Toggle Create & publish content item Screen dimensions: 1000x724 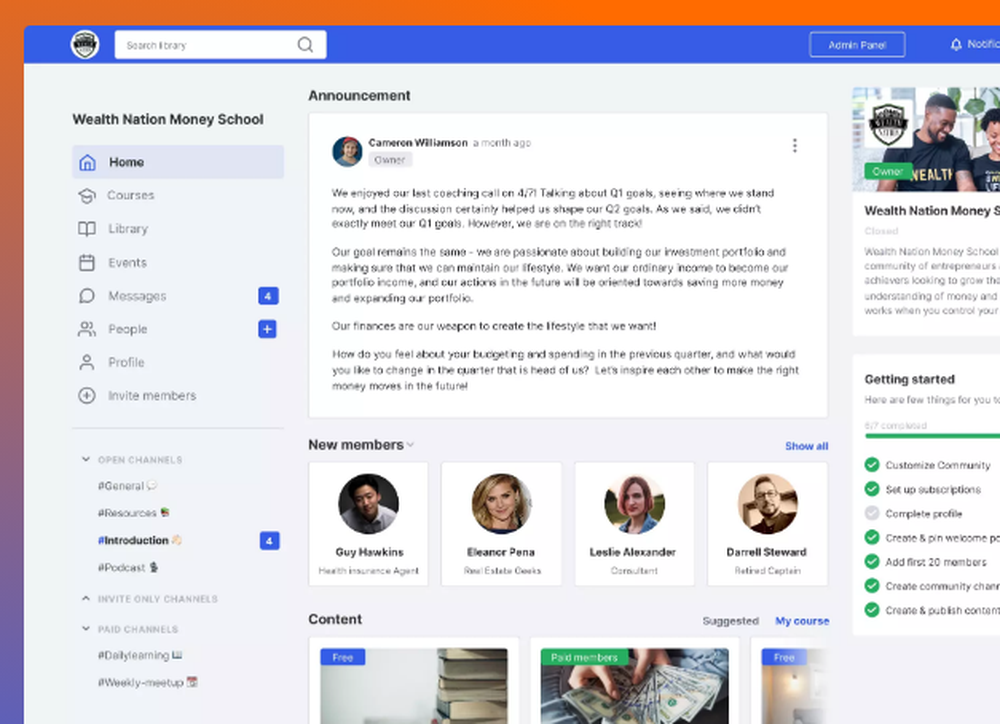click(x=872, y=610)
